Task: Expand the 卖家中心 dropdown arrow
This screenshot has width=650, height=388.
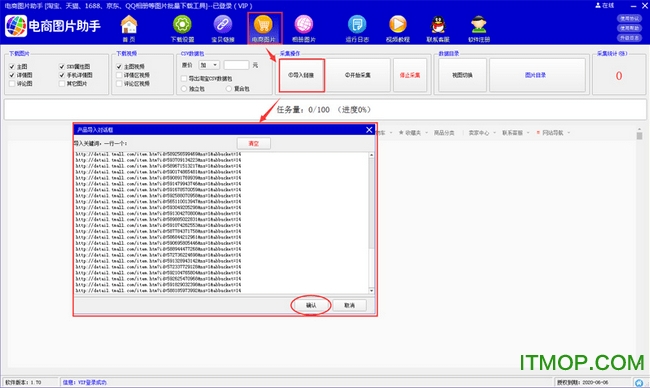Action: click(495, 133)
